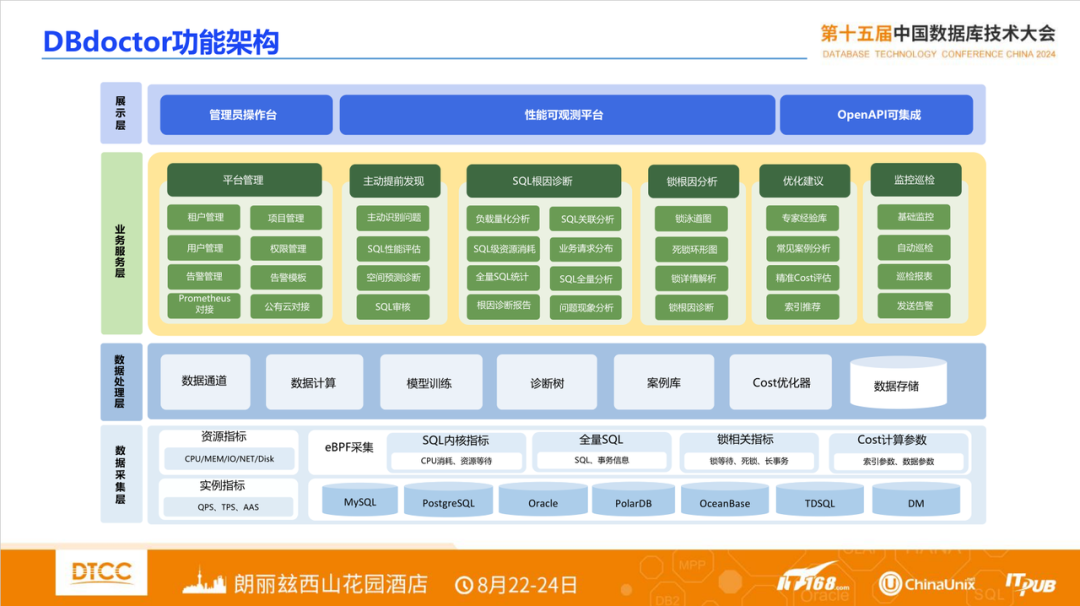Click the IT168 logo
Screen dimensions: 1080x606
813,579
